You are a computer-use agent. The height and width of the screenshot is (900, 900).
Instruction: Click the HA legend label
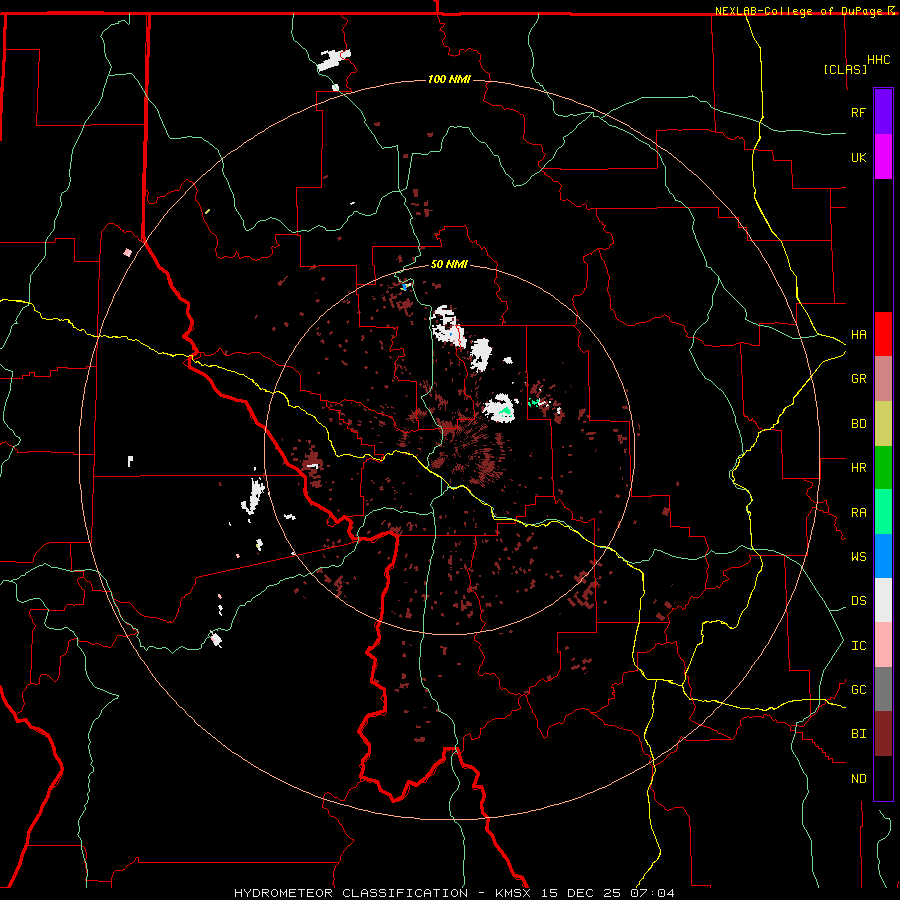(858, 335)
